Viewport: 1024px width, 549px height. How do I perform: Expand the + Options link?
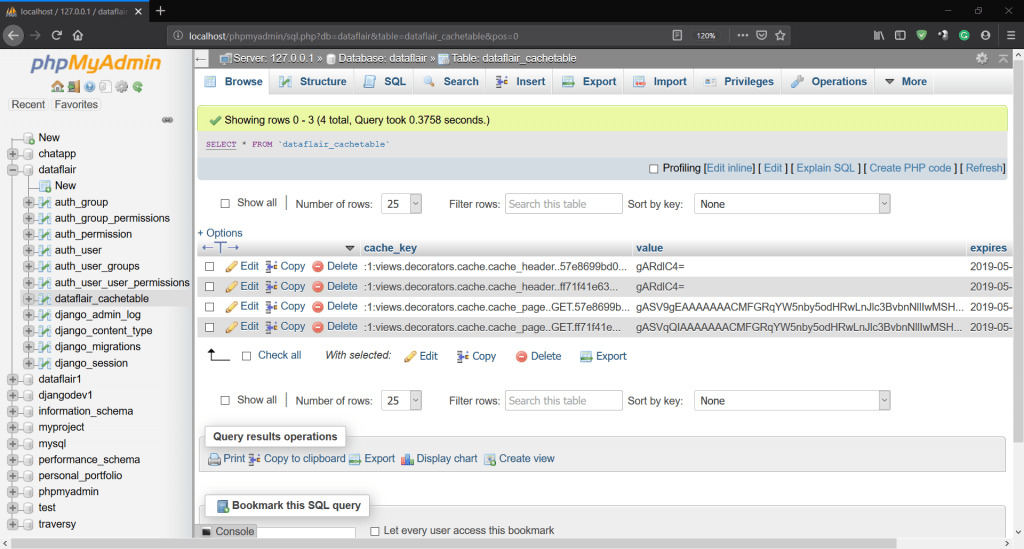[220, 233]
